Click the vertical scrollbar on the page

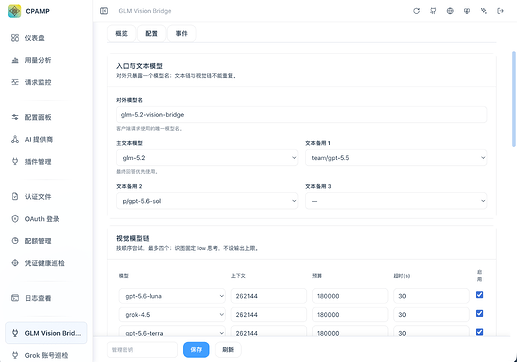tap(514, 99)
